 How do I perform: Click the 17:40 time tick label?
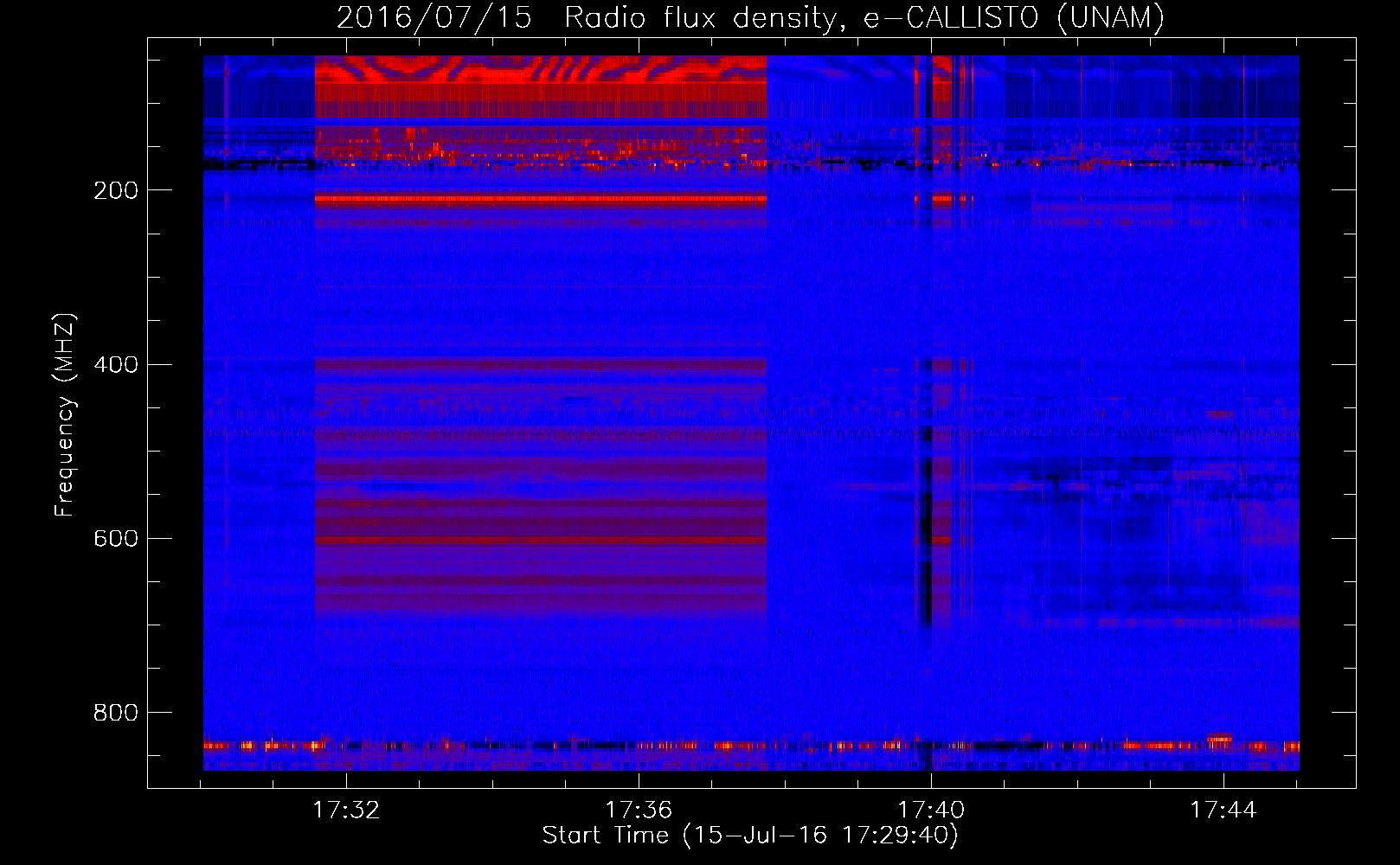[931, 811]
